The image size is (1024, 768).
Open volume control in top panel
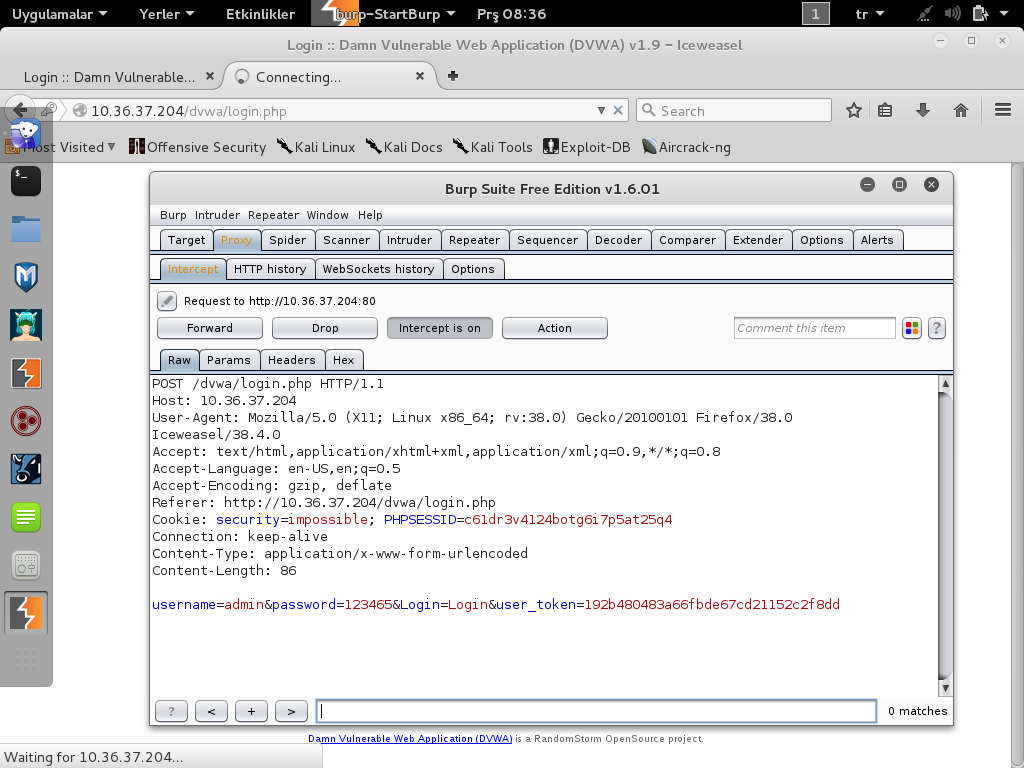coord(952,14)
